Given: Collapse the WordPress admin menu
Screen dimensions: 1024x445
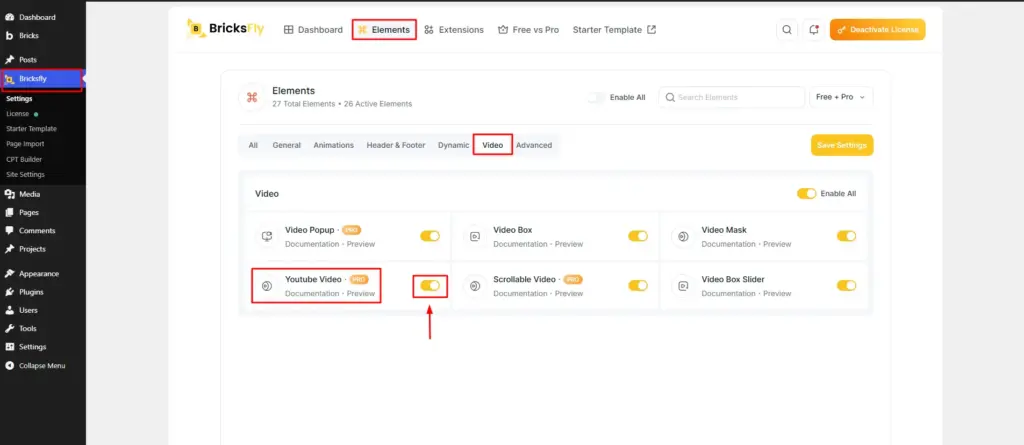Looking at the screenshot, I should 43,365.
